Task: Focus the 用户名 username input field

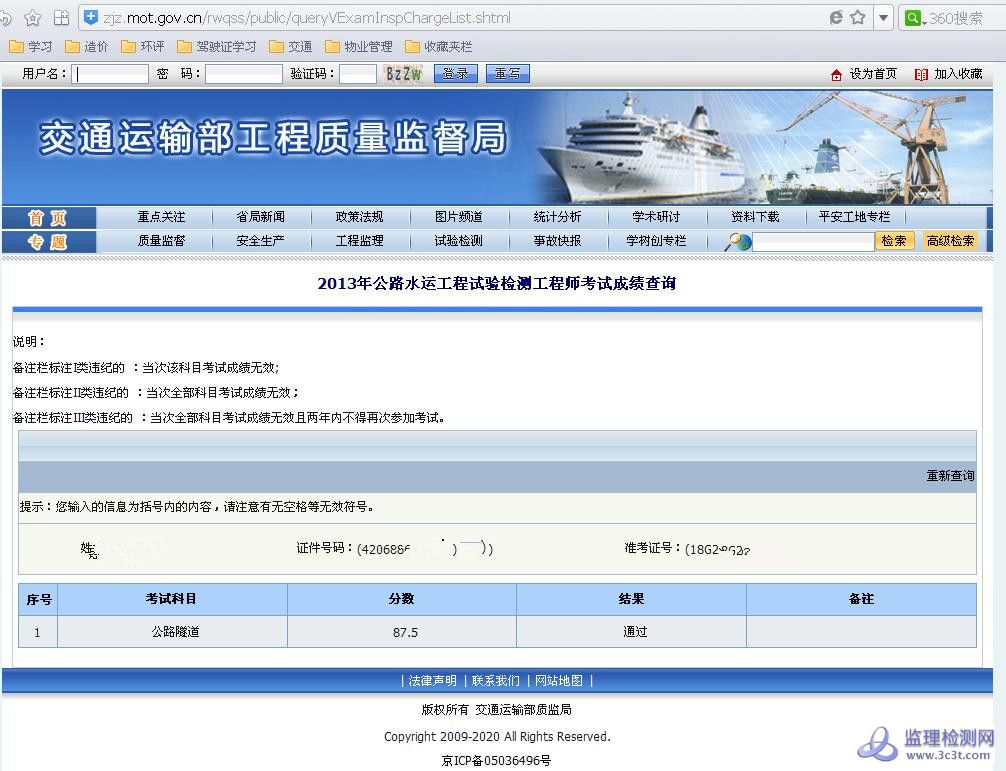Action: click(x=111, y=74)
